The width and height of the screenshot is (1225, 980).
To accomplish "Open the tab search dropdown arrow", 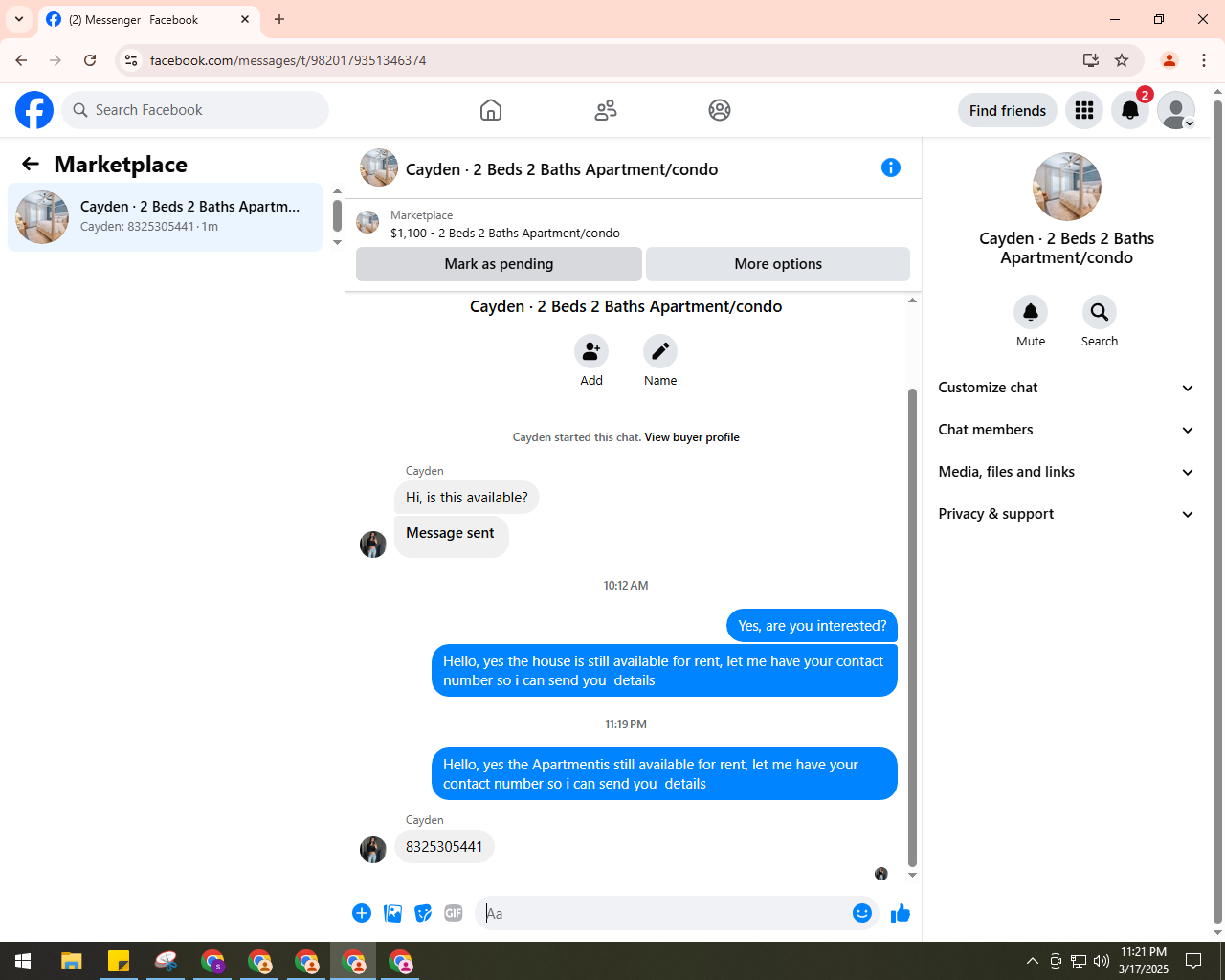I will point(19,19).
